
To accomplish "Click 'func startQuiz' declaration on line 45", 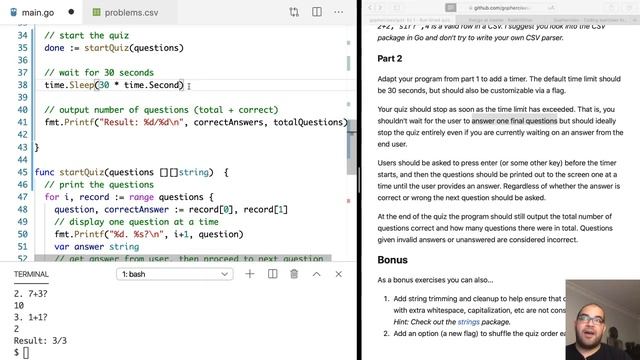I will [x=69, y=172].
